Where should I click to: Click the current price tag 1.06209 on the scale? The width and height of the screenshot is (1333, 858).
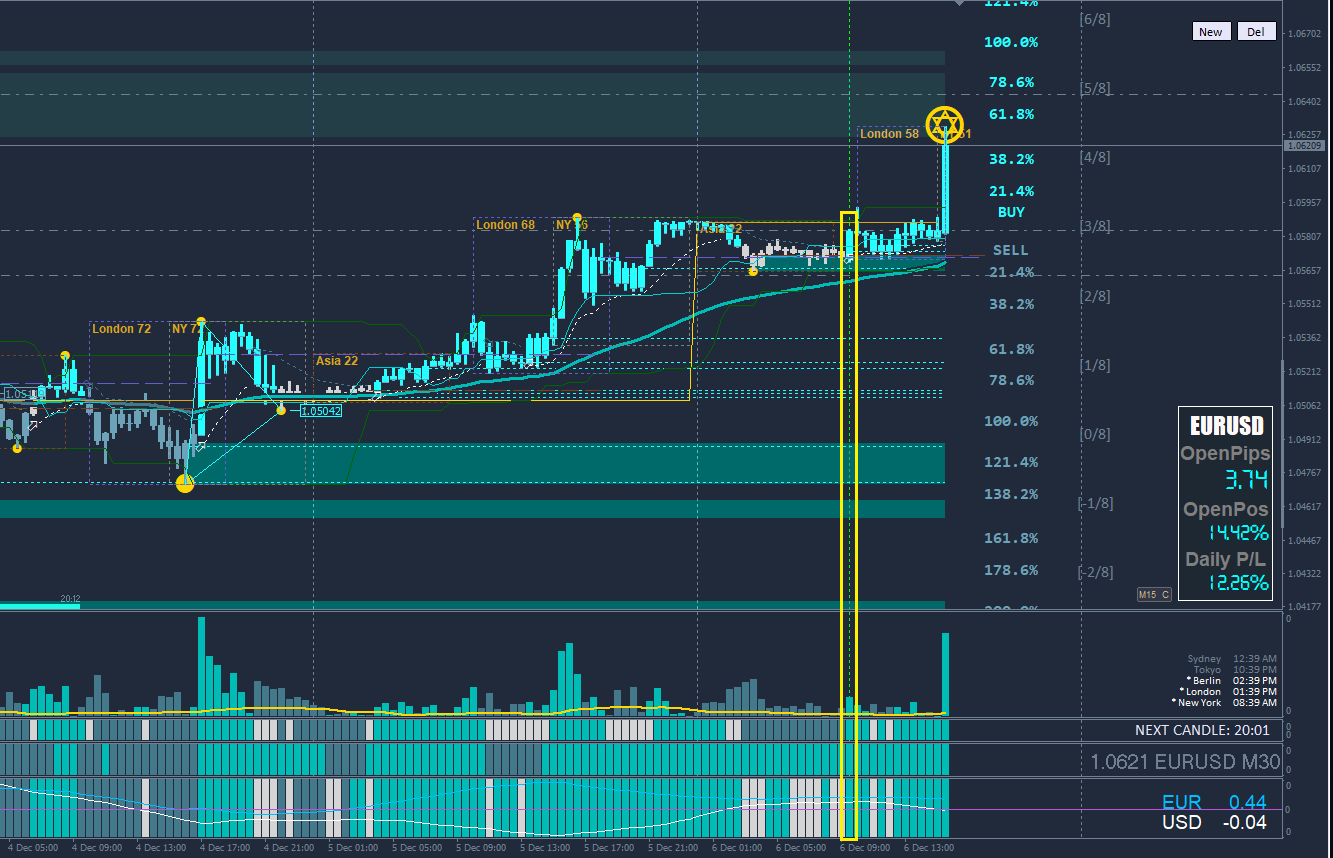(x=1305, y=145)
